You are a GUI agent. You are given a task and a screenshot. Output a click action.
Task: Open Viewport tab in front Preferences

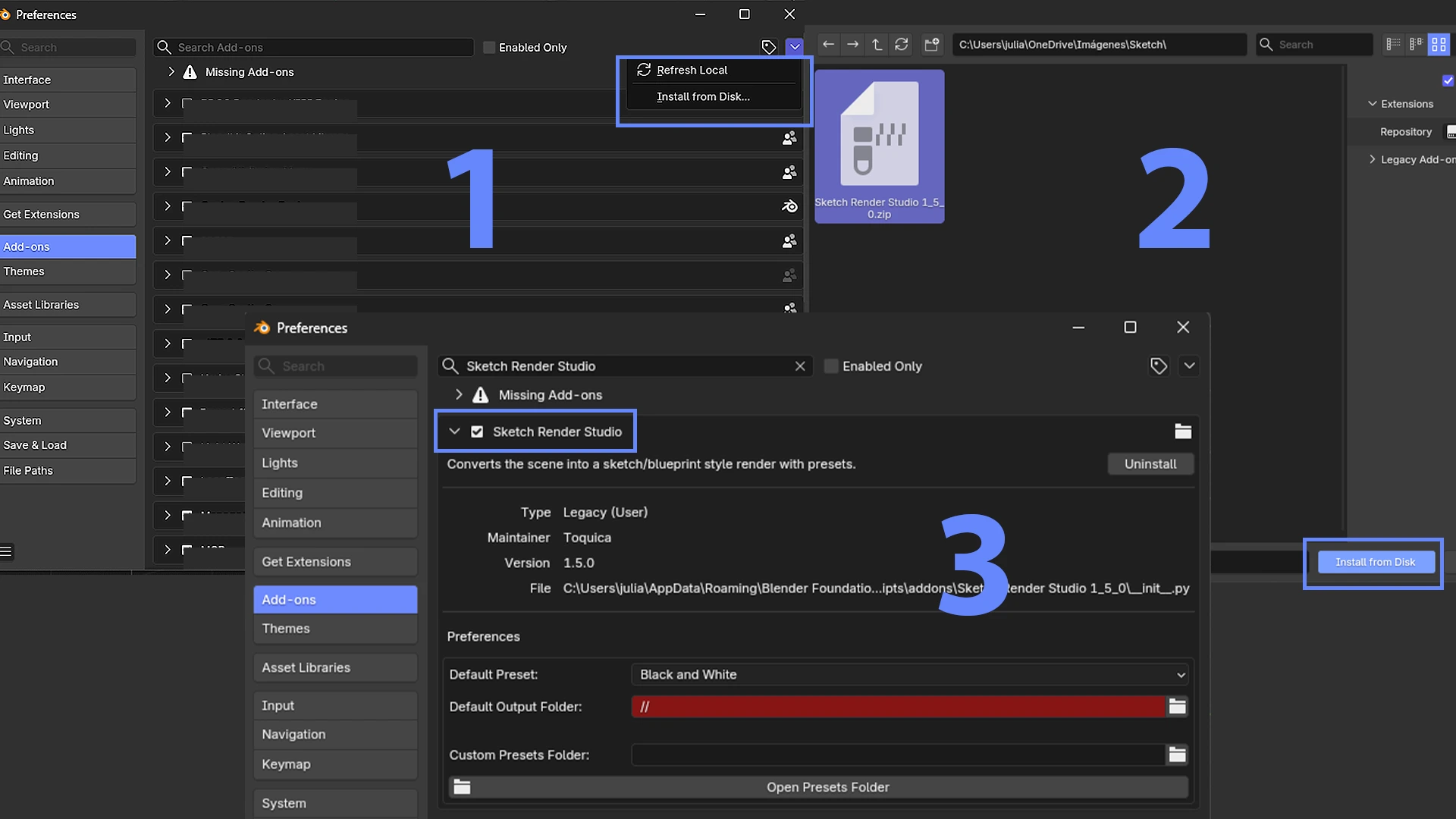[335, 433]
